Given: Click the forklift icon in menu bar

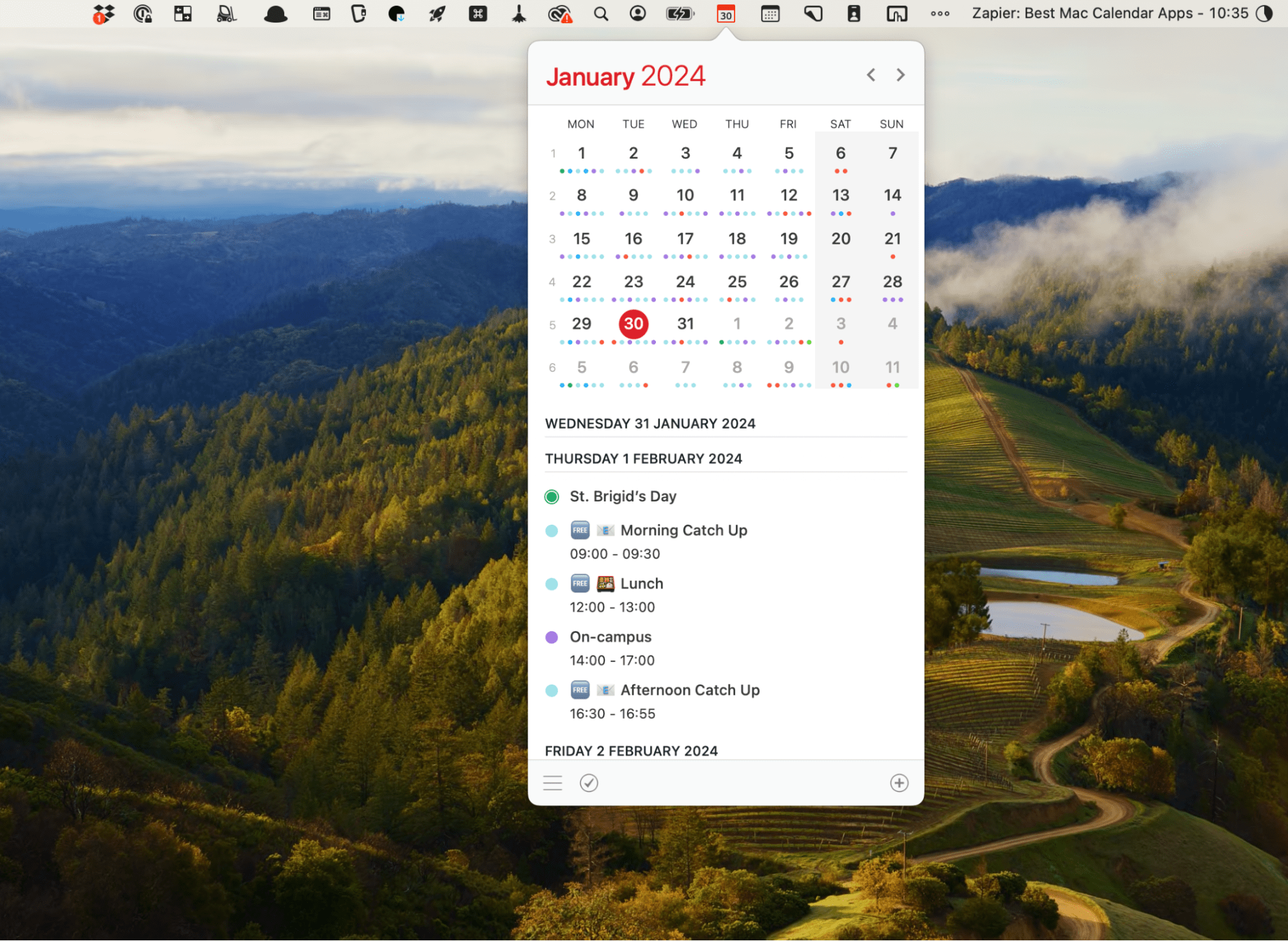Looking at the screenshot, I should coord(226,14).
